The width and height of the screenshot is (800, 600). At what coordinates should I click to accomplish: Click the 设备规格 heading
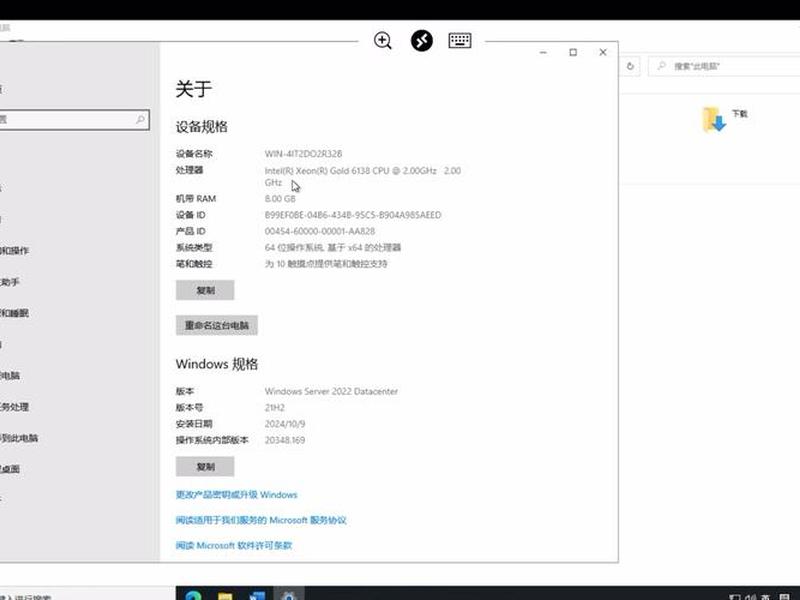pyautogui.click(x=202, y=127)
